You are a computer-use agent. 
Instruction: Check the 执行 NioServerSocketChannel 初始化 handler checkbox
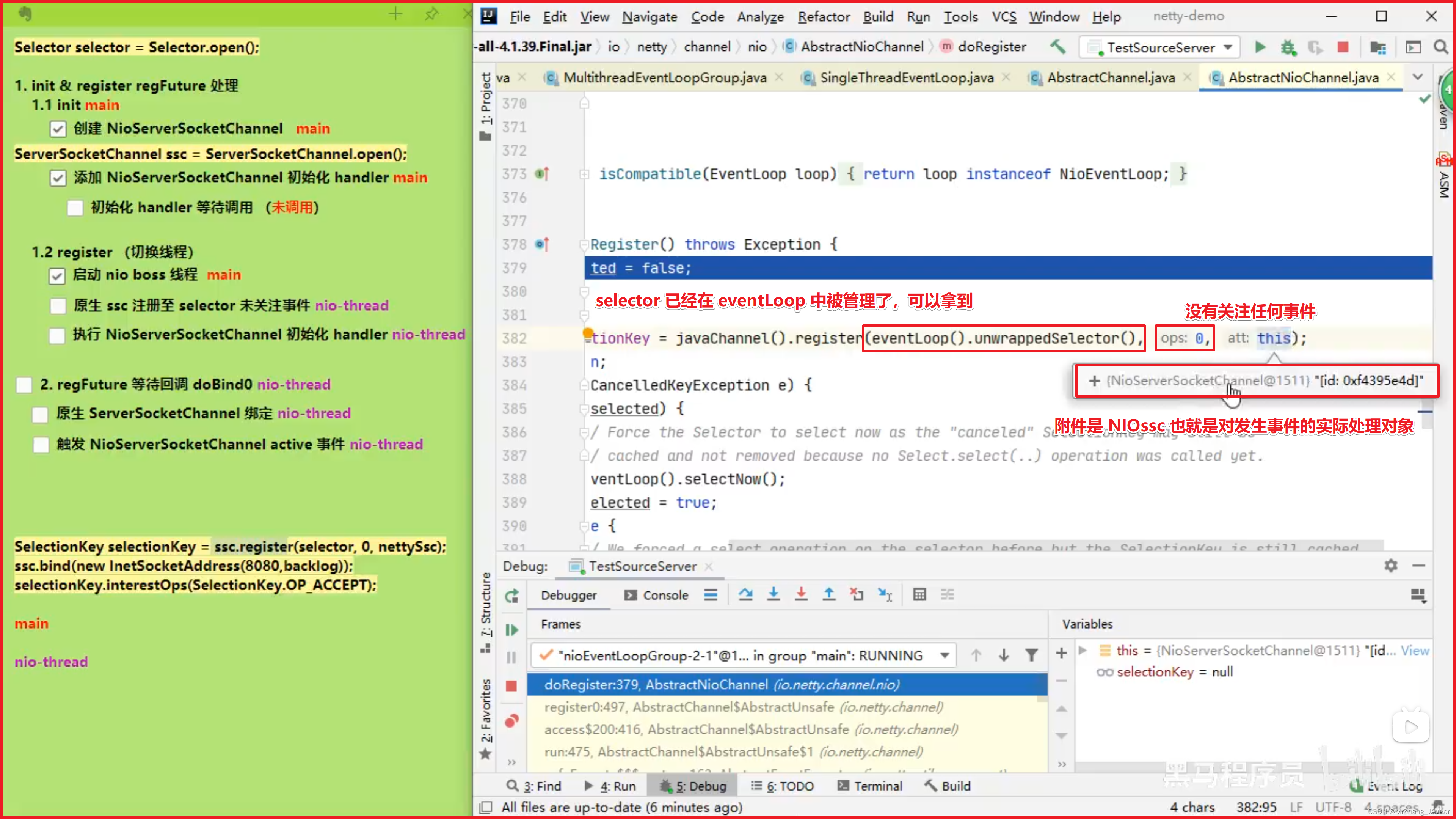pos(56,335)
